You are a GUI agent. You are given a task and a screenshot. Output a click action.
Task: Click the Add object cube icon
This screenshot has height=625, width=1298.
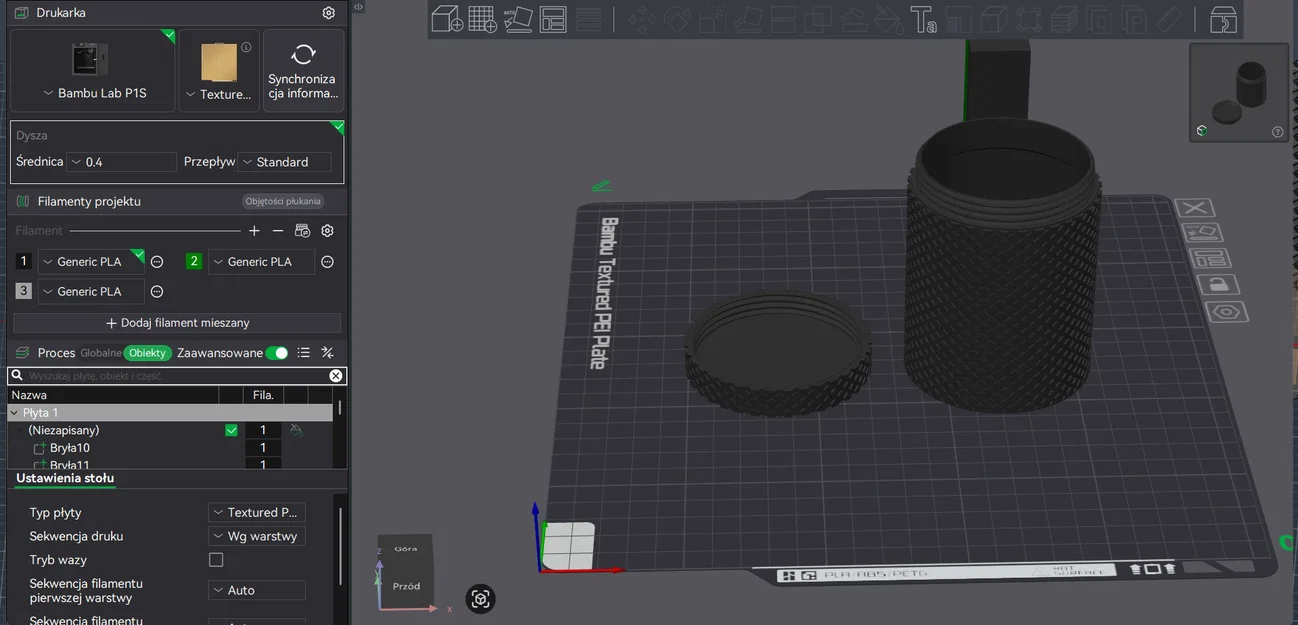(446, 19)
